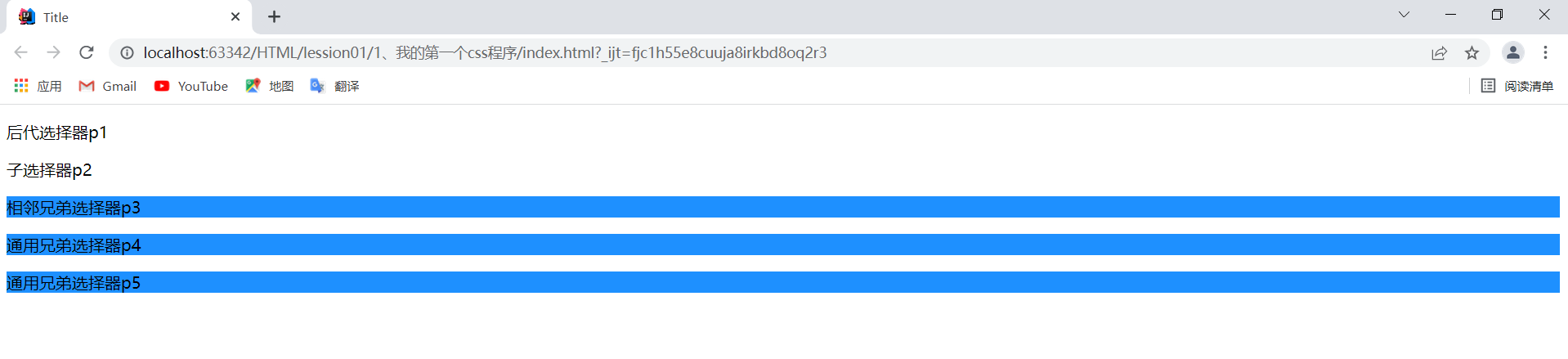Open the reading list (阅读清单)
The height and width of the screenshot is (359, 1568).
[1517, 86]
